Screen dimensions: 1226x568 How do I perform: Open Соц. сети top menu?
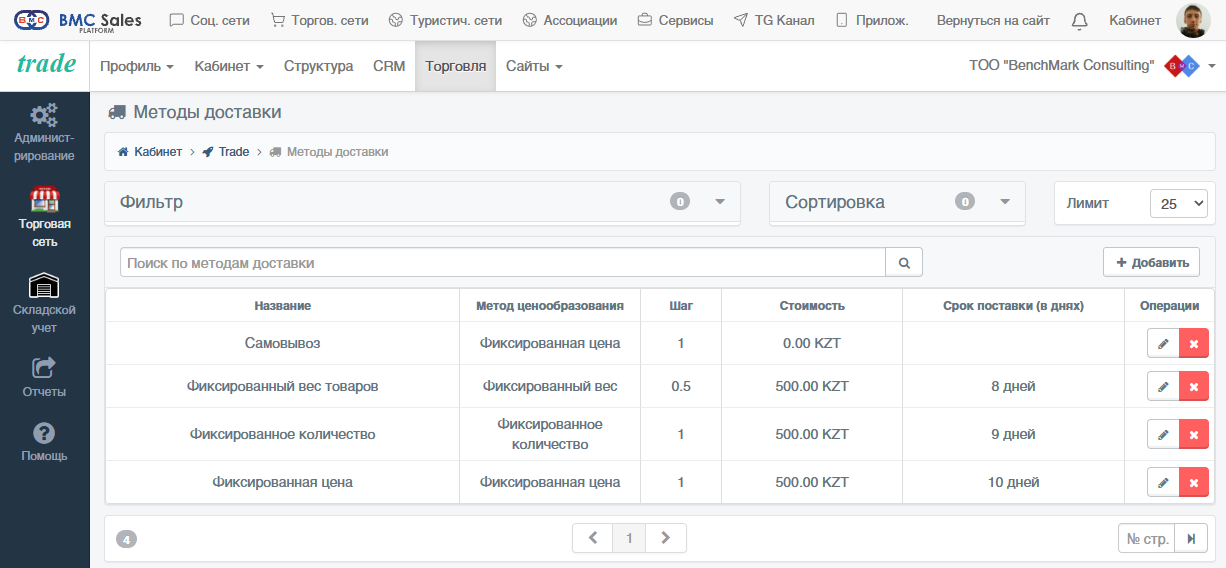tap(209, 20)
